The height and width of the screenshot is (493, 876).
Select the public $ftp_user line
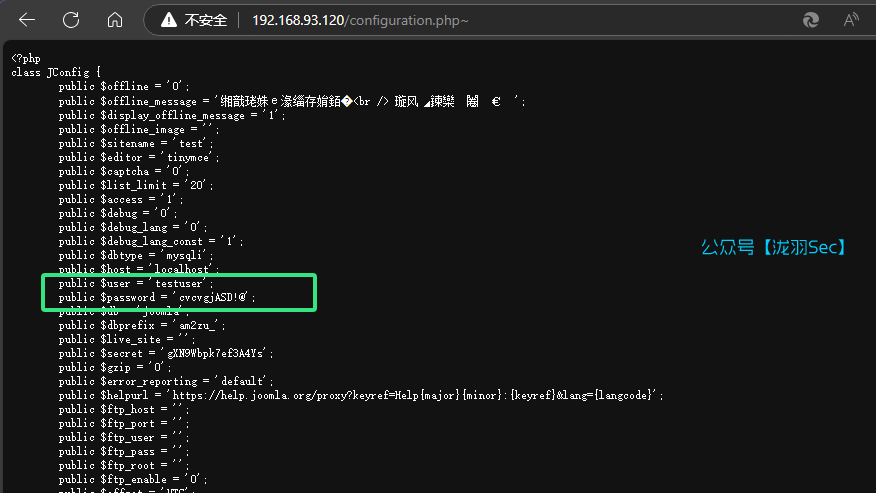[124, 437]
